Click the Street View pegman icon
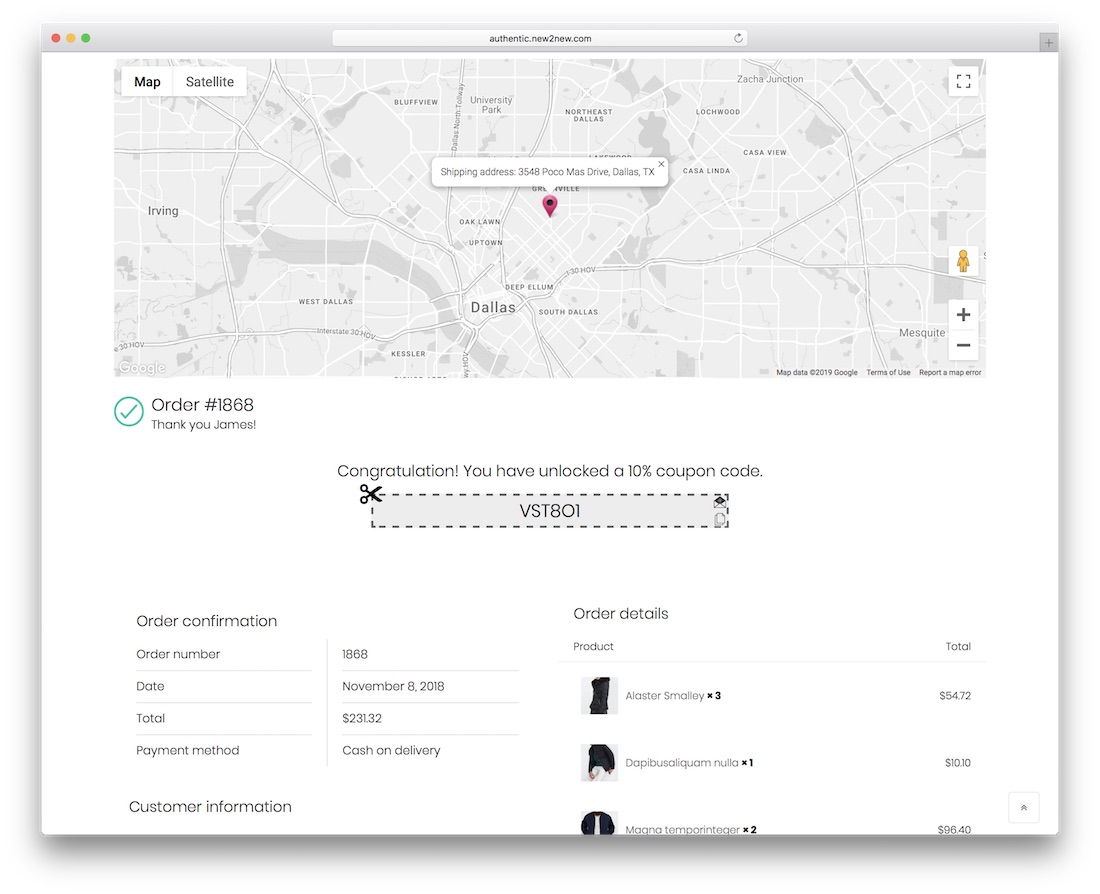 [963, 261]
